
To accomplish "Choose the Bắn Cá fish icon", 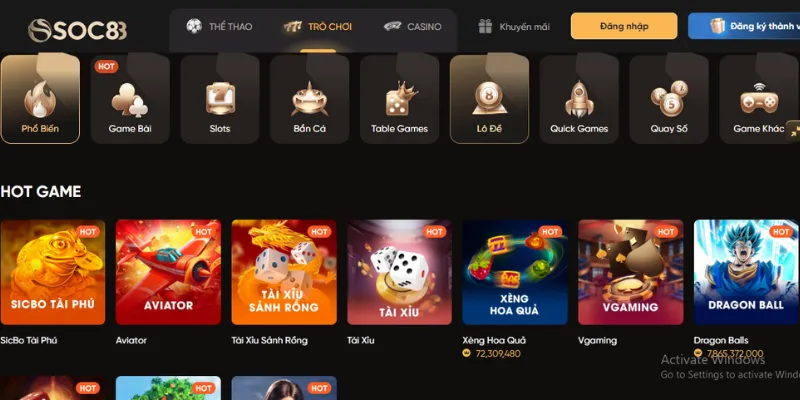I will [310, 99].
